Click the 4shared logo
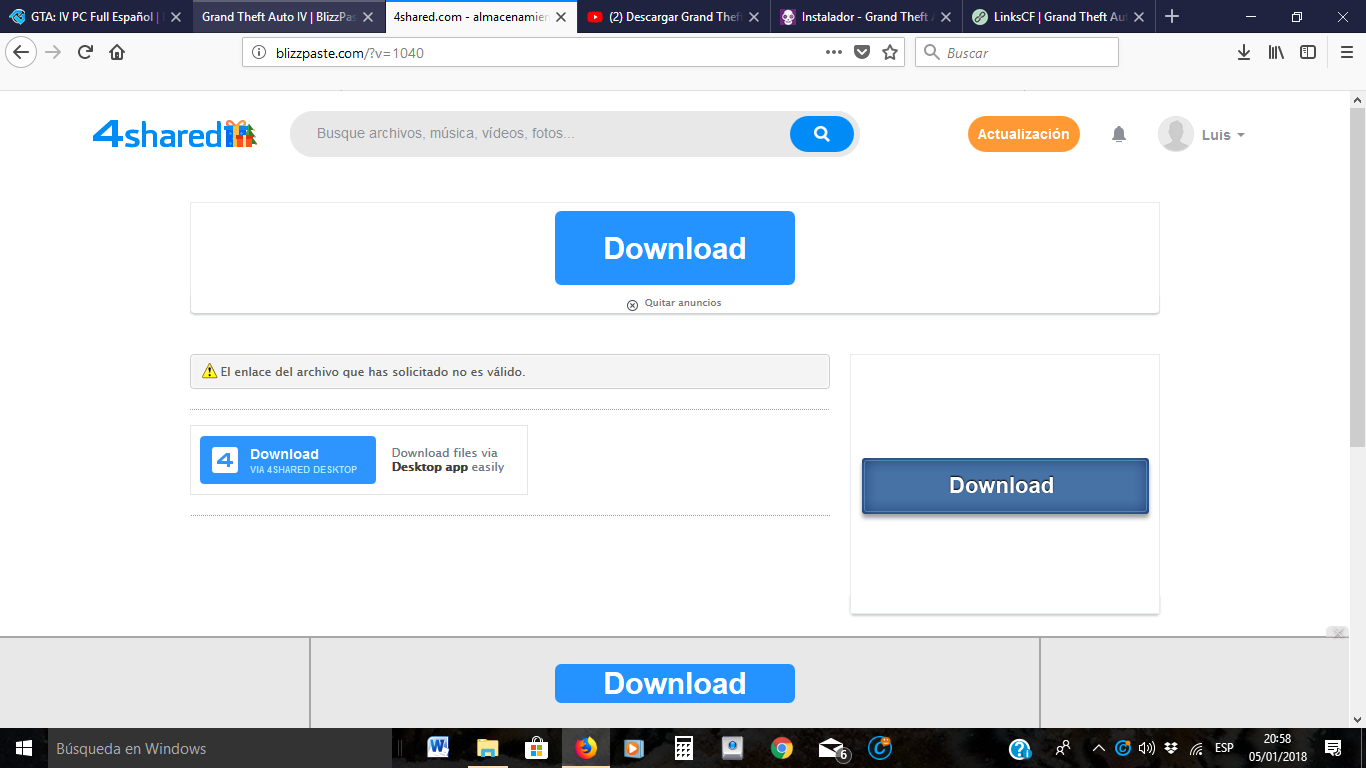The image size is (1366, 768). click(x=175, y=134)
